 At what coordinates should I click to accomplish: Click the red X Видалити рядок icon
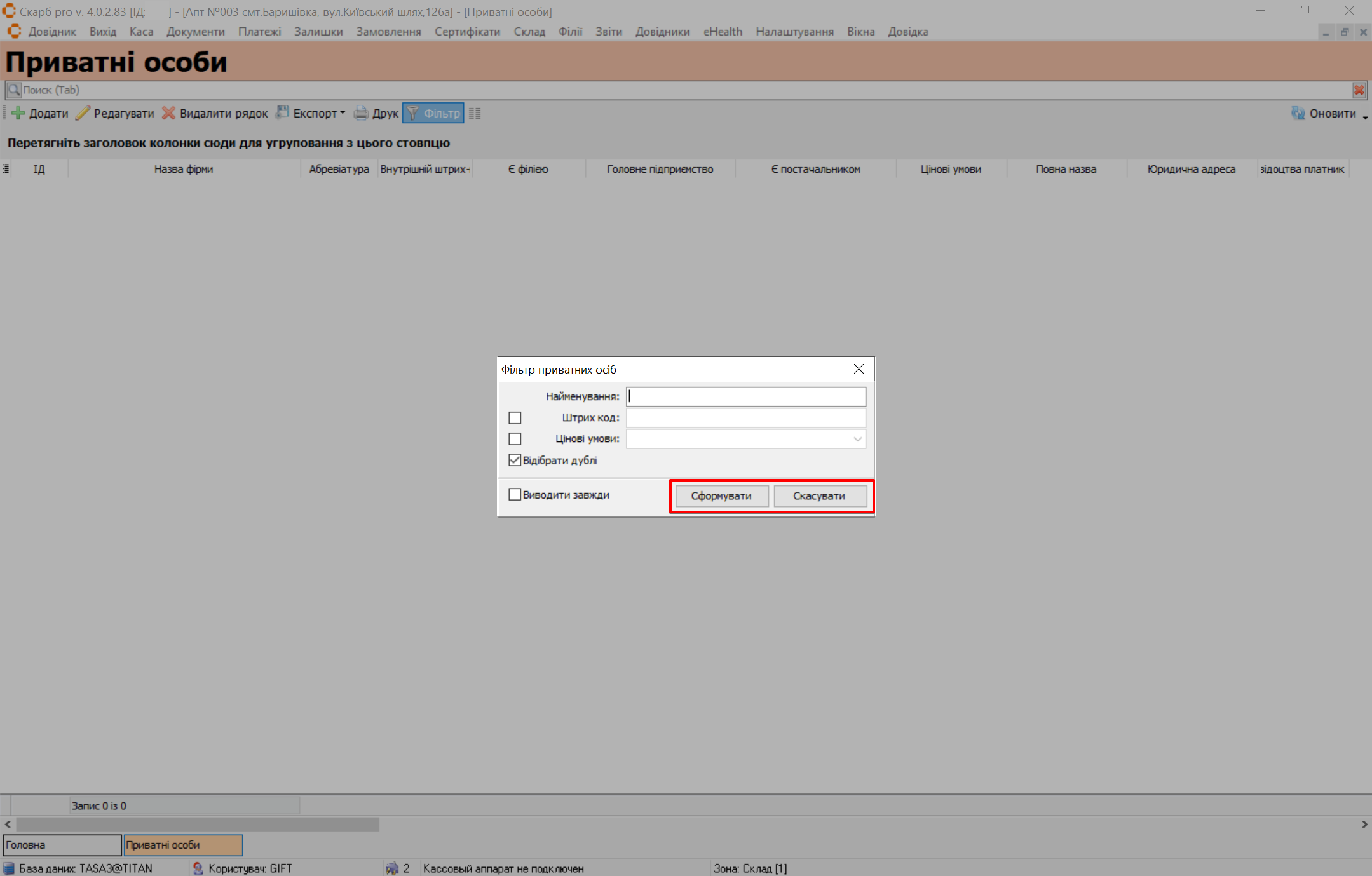[168, 113]
